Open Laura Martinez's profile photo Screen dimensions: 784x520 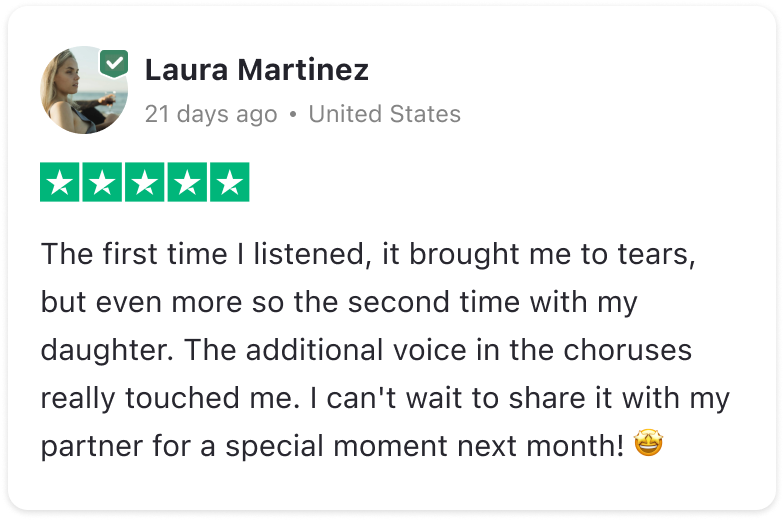82,92
